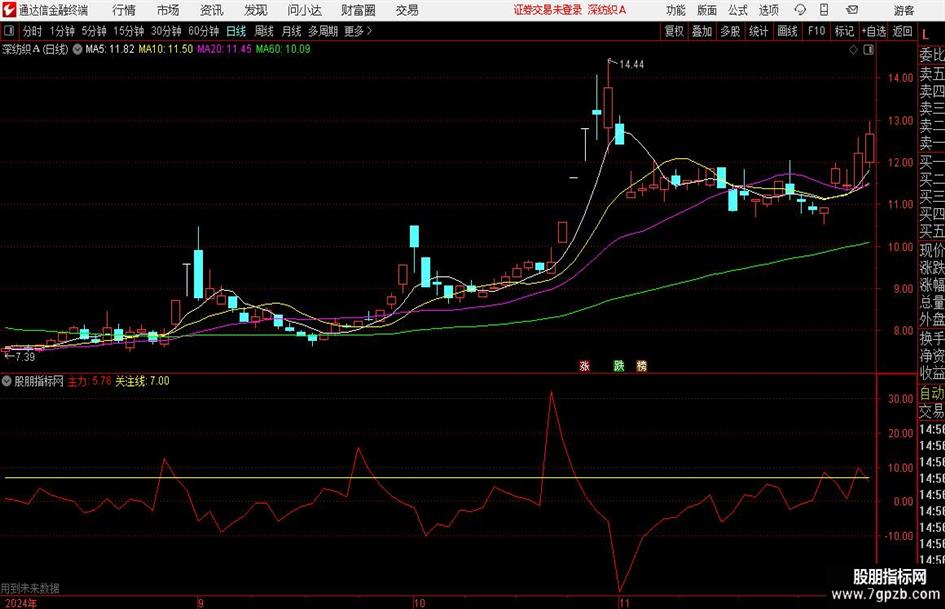945x609 pixels.
Task: Click the 多股 multi-stock button
Action: point(730,31)
